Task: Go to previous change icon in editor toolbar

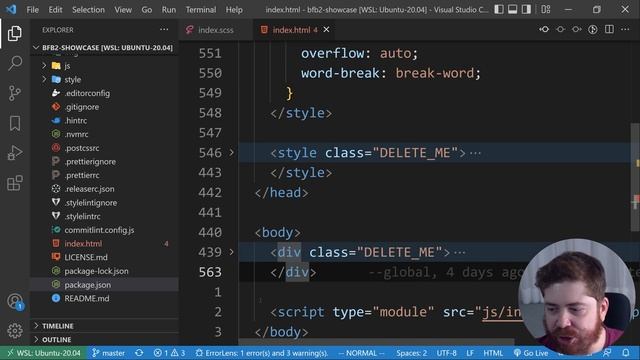Action: click(x=544, y=29)
